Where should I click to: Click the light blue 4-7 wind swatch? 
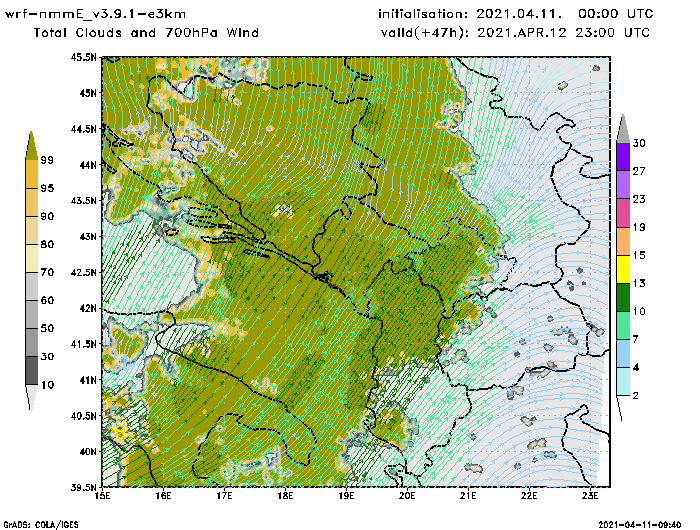pos(623,353)
